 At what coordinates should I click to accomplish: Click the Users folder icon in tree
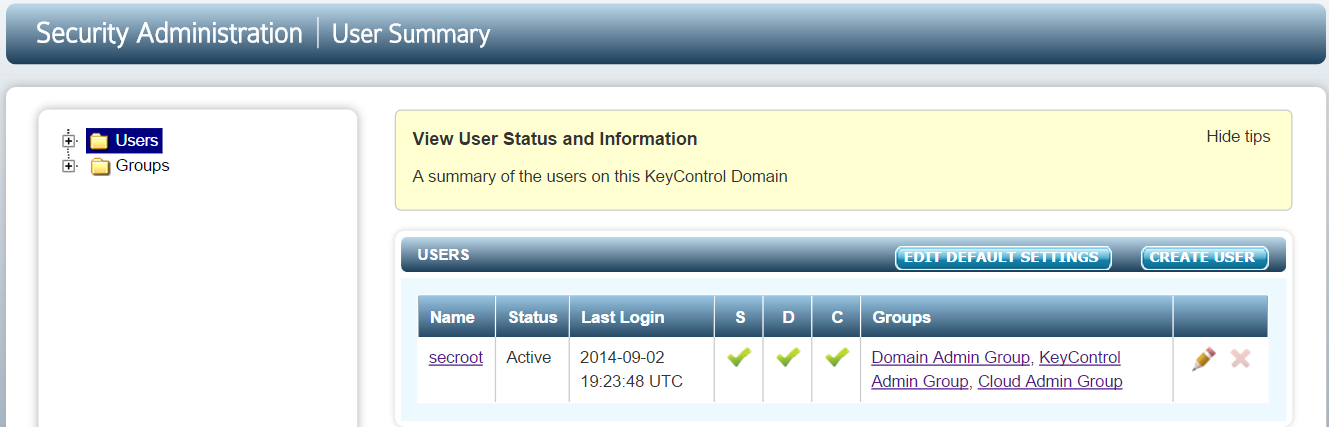(99, 141)
